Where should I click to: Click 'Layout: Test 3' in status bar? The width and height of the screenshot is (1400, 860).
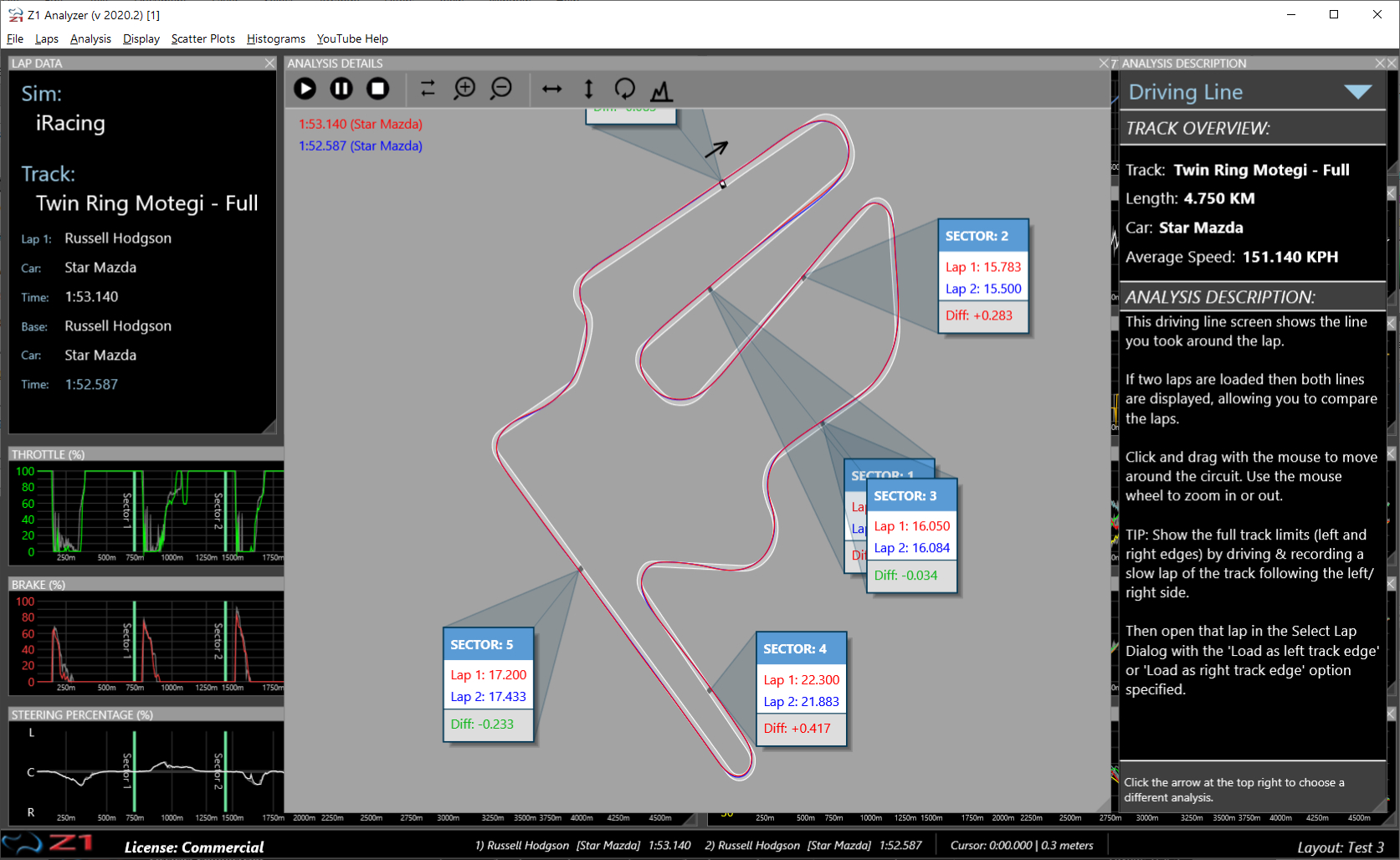pos(1341,847)
